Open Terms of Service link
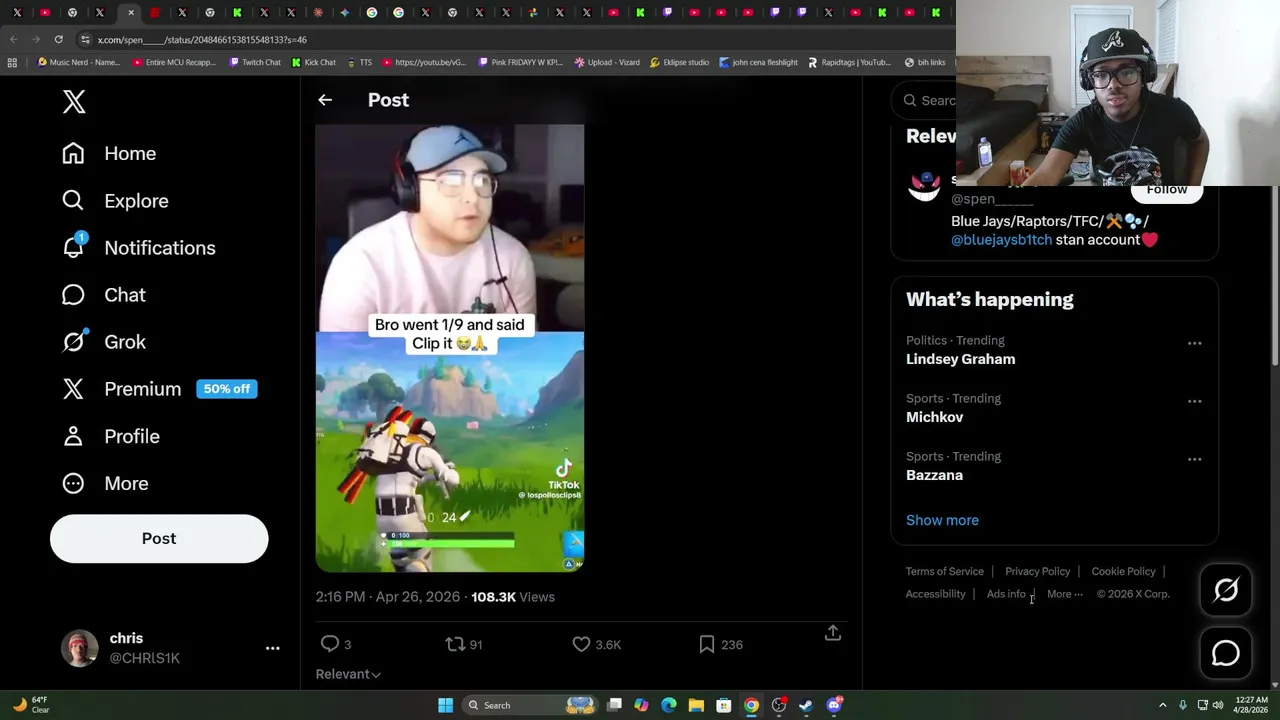1280x720 pixels. (945, 571)
